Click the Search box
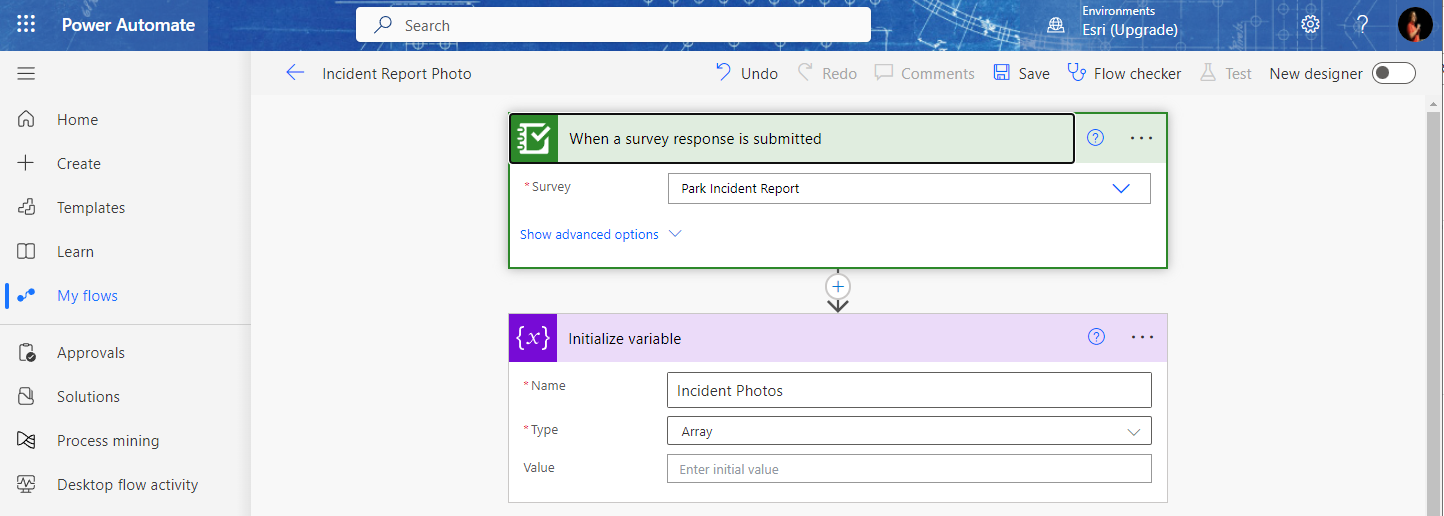The width and height of the screenshot is (1444, 516). (613, 25)
